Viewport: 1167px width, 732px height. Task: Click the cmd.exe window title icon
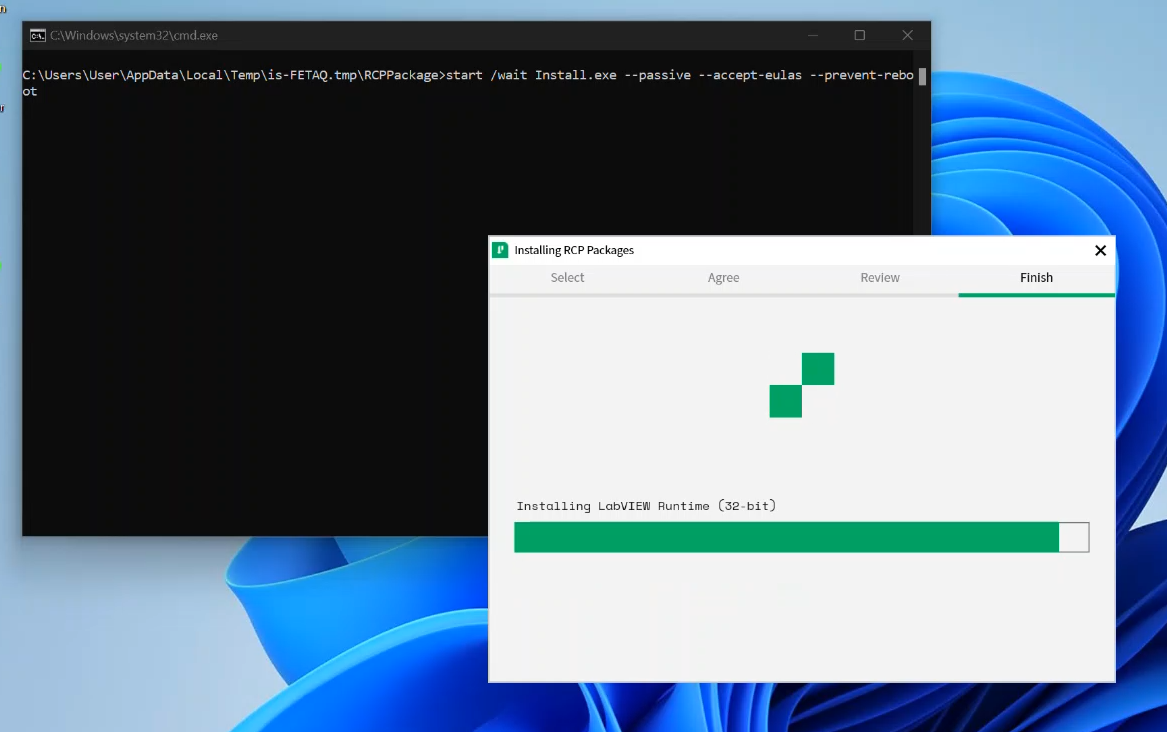click(x=37, y=36)
